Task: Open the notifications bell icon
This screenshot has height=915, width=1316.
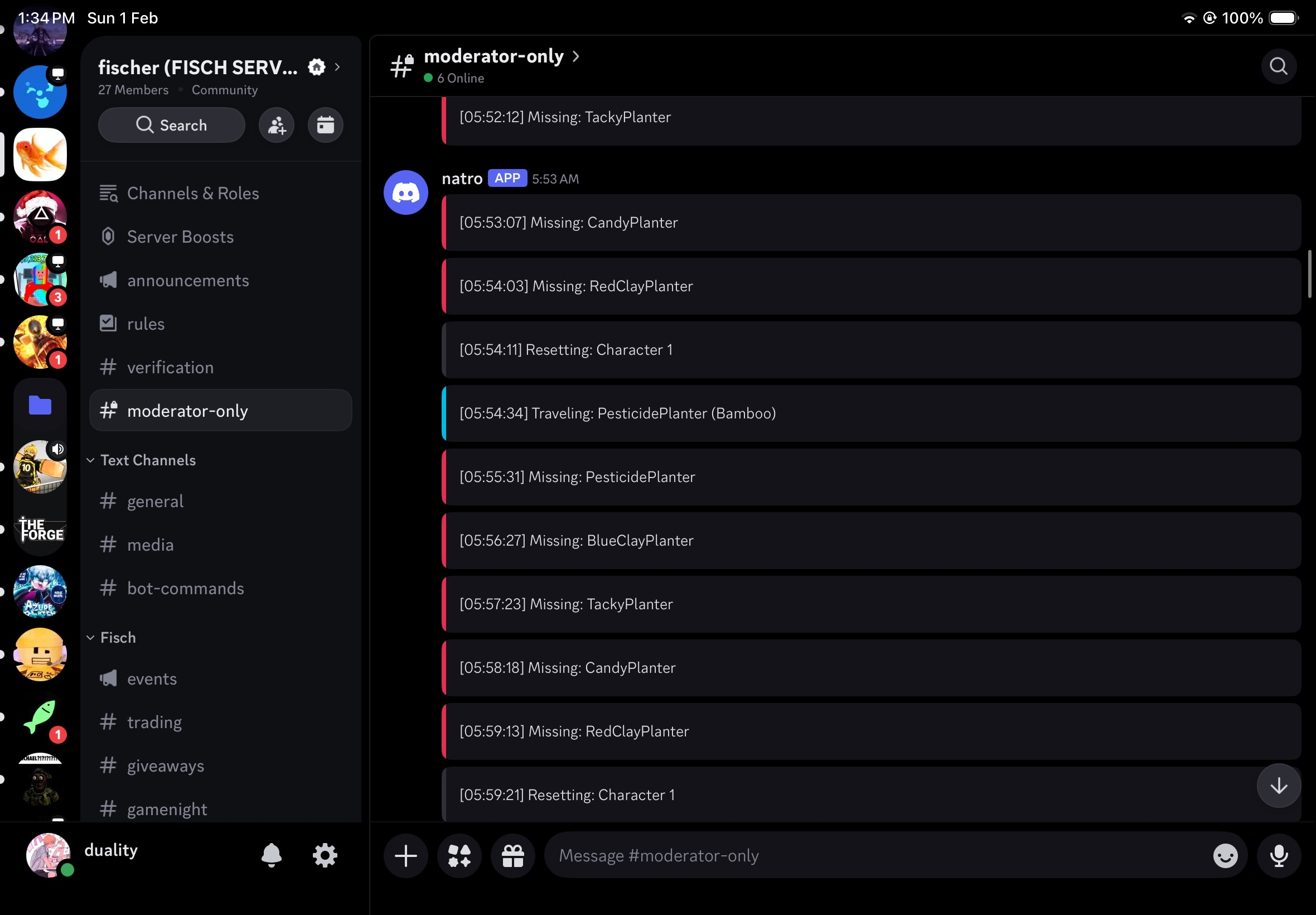Action: tap(272, 855)
